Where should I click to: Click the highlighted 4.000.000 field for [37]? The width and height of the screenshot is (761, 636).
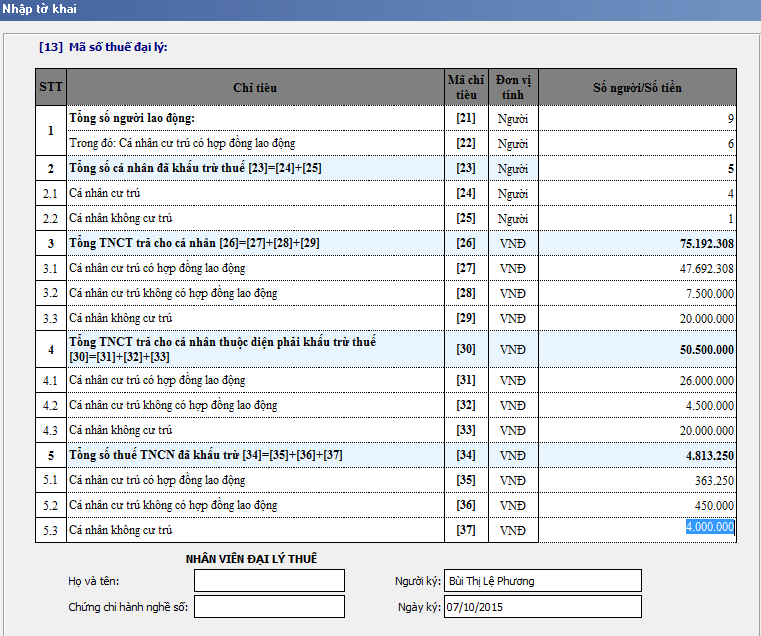coord(709,528)
